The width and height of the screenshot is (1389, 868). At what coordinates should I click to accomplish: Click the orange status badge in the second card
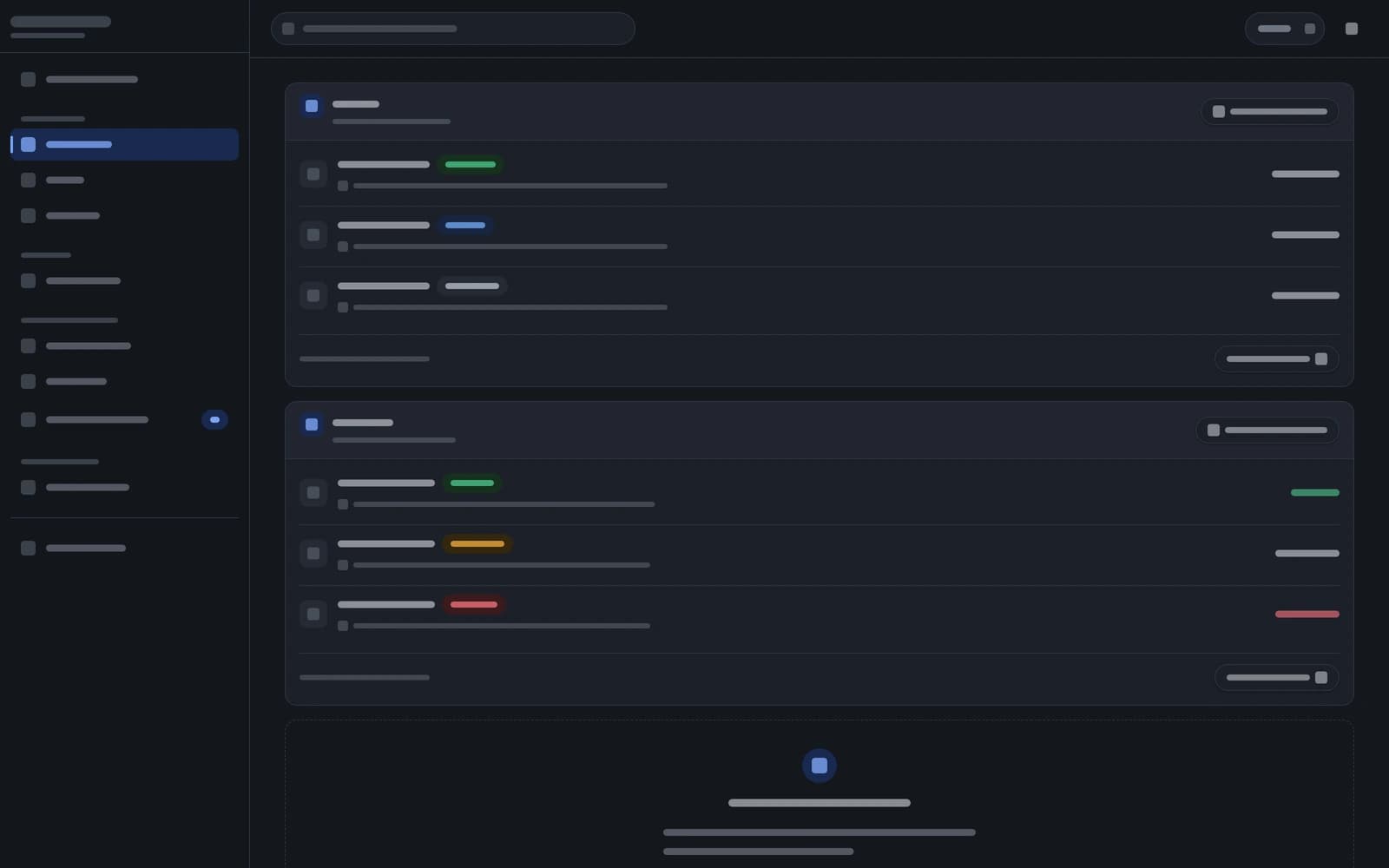[x=477, y=543]
